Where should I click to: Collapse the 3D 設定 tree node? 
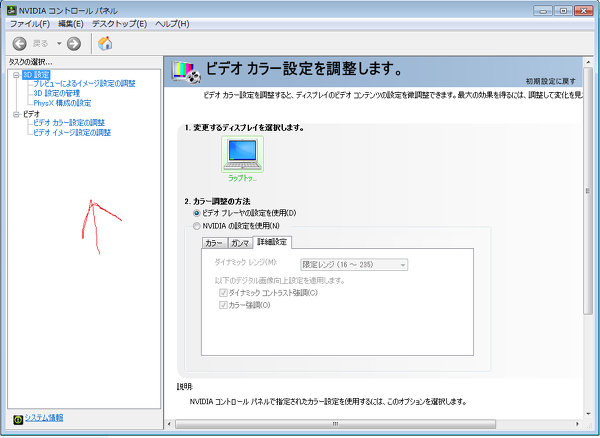tap(16, 75)
